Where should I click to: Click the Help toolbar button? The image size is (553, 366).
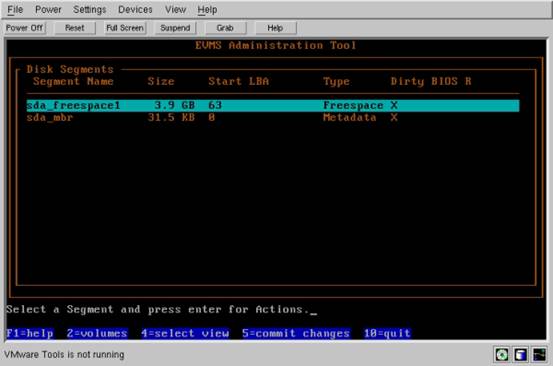coord(275,28)
